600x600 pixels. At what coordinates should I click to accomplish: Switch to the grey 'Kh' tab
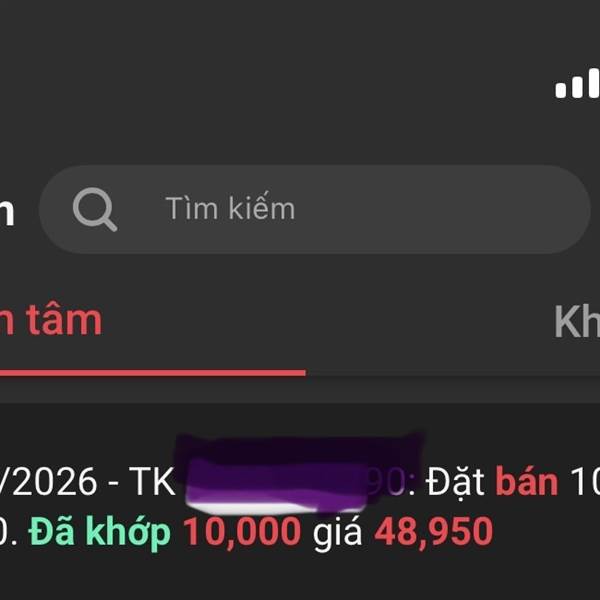tap(577, 322)
